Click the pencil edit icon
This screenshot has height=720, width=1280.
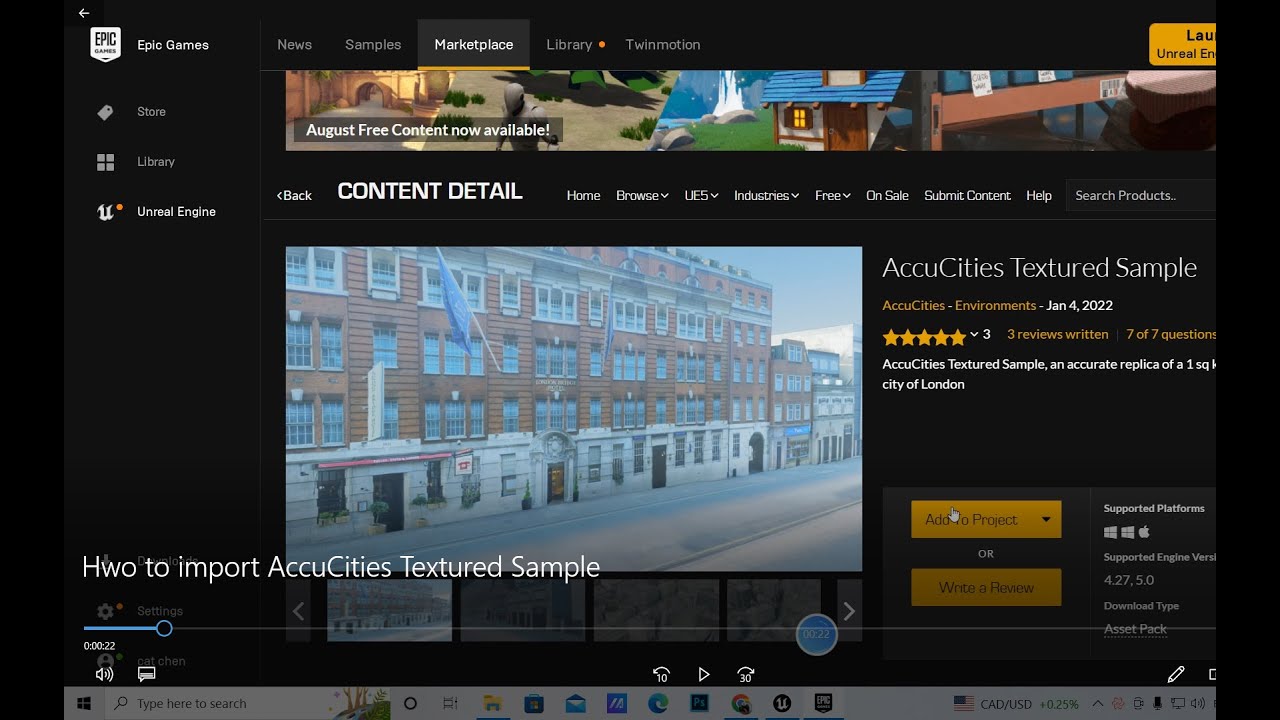pyautogui.click(x=1176, y=675)
